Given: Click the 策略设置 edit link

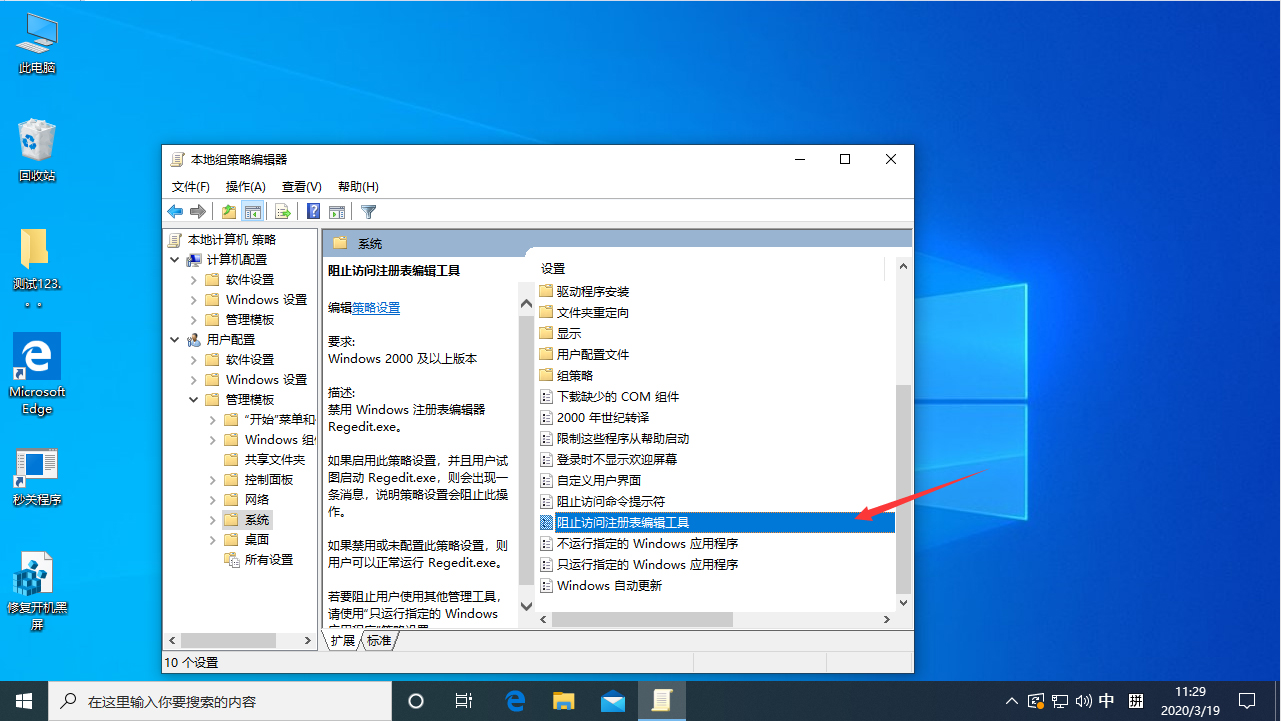Looking at the screenshot, I should (x=374, y=307).
